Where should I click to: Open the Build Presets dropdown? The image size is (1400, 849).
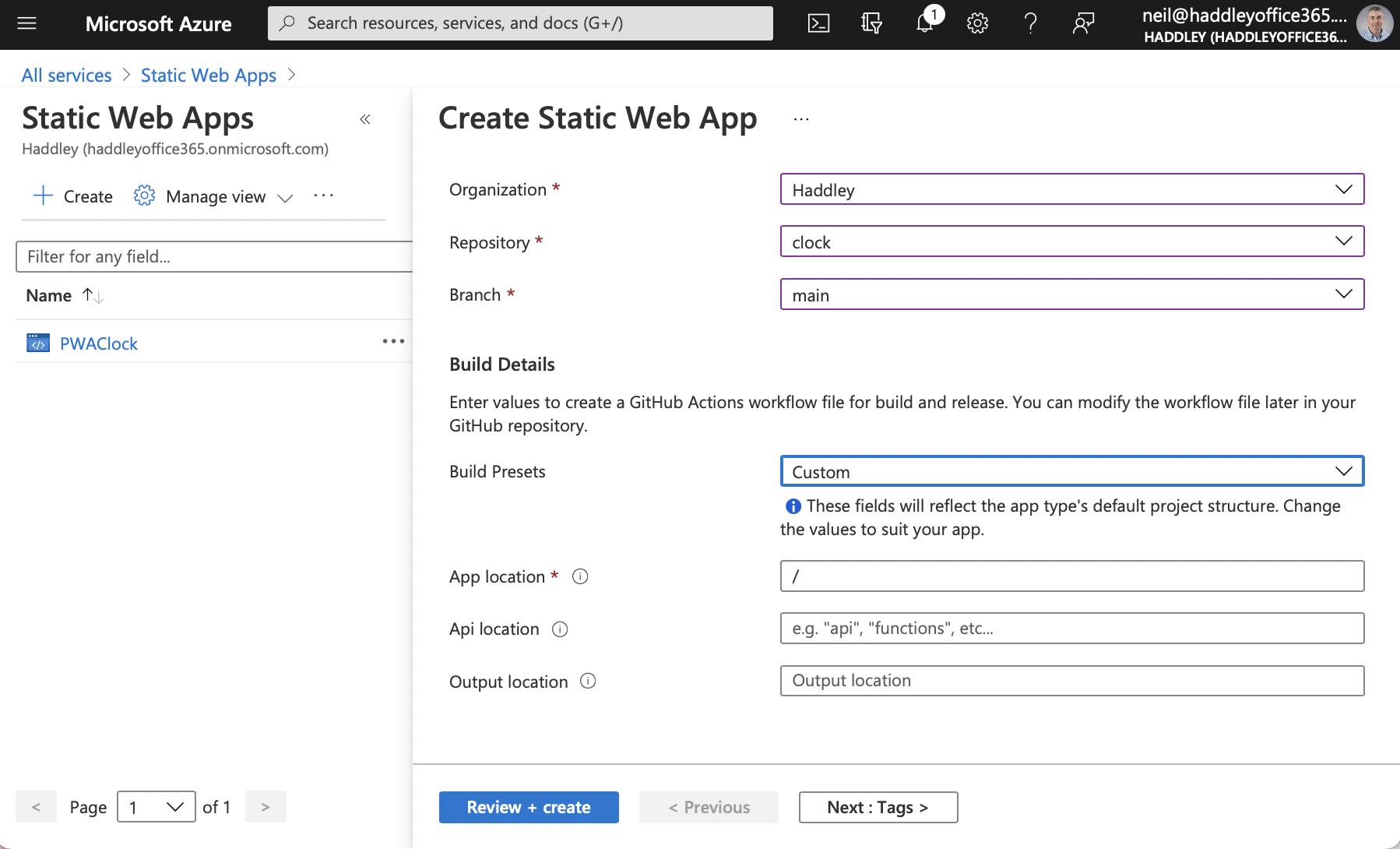coord(1071,471)
